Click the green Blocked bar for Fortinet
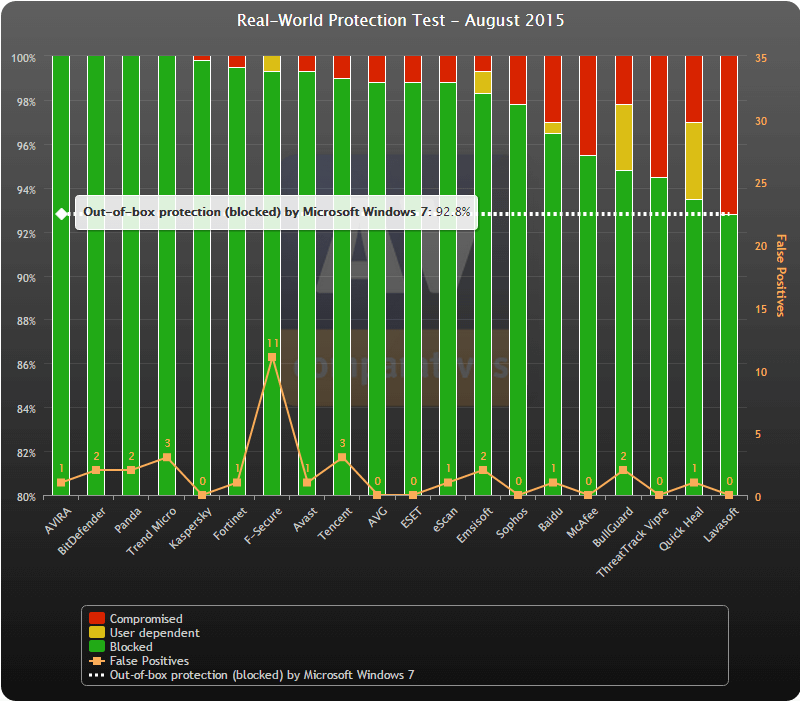This screenshot has width=800, height=701. click(237, 281)
